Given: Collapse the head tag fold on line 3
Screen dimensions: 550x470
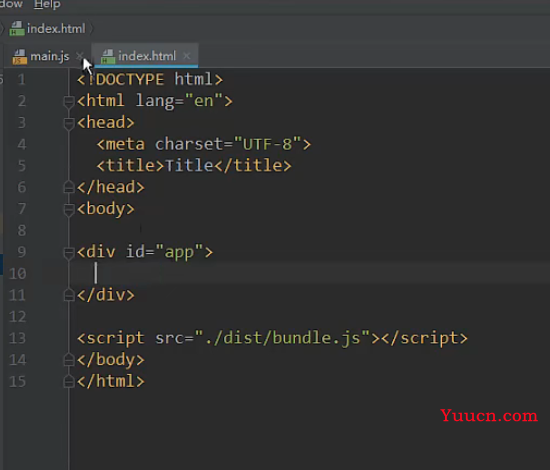Looking at the screenshot, I should [x=68, y=123].
